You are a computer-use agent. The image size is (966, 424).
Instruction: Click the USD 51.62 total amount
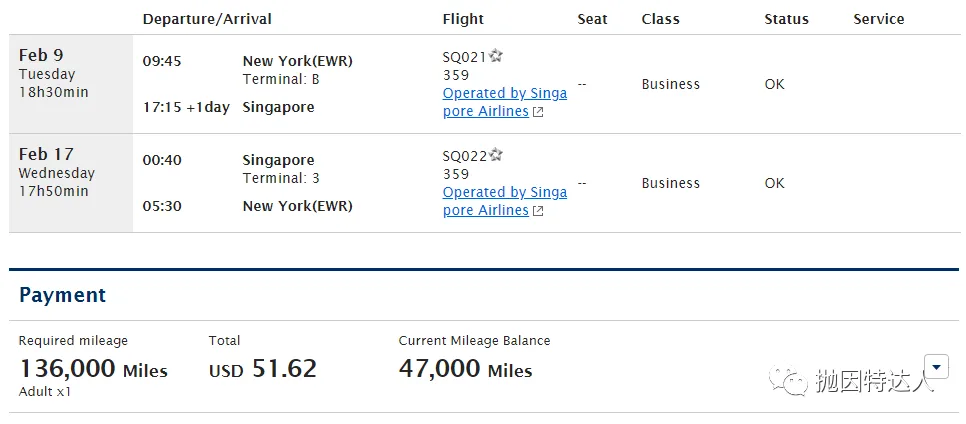262,369
